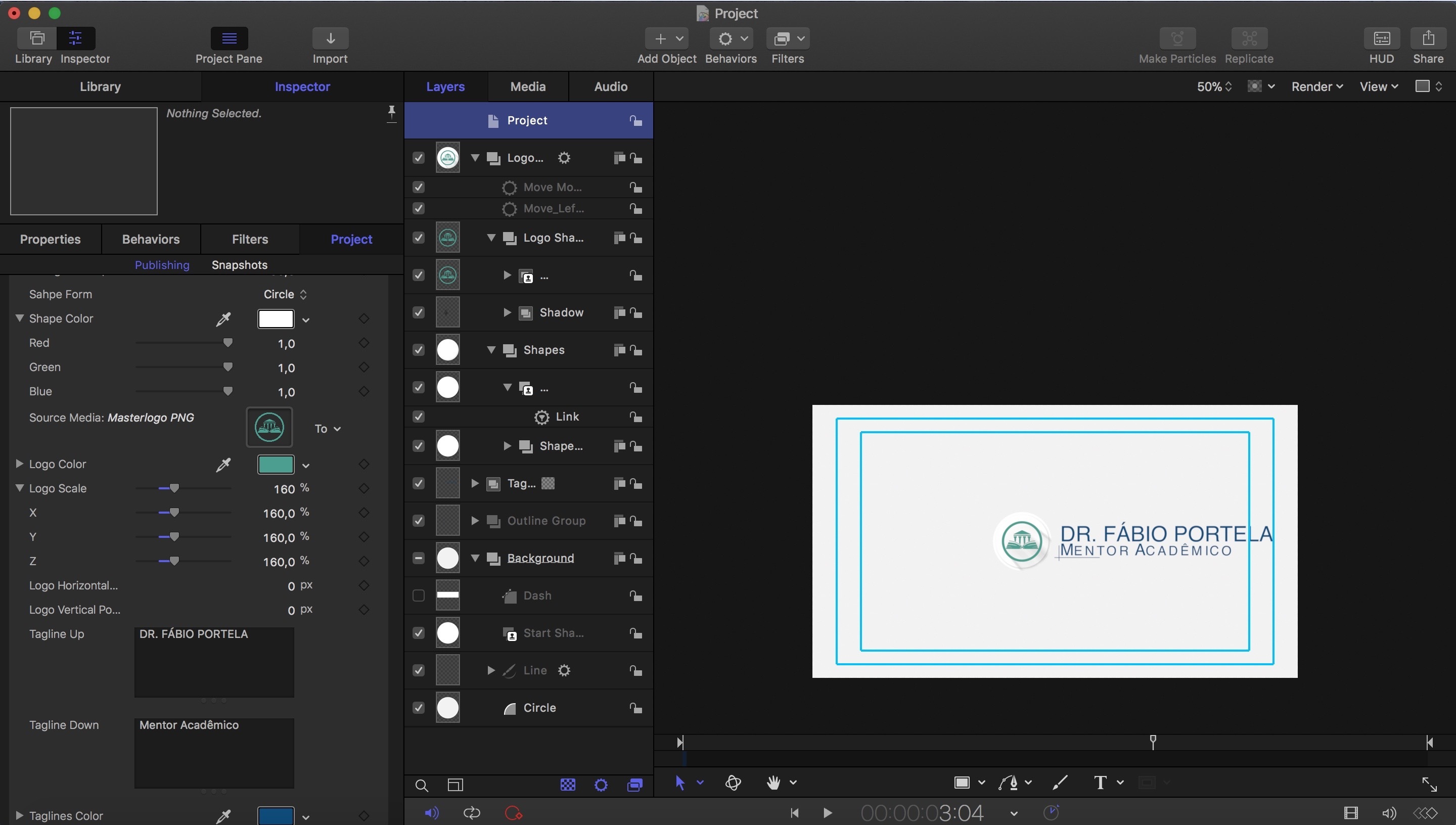Click the layers list search icon
The height and width of the screenshot is (825, 1456).
coord(422,786)
